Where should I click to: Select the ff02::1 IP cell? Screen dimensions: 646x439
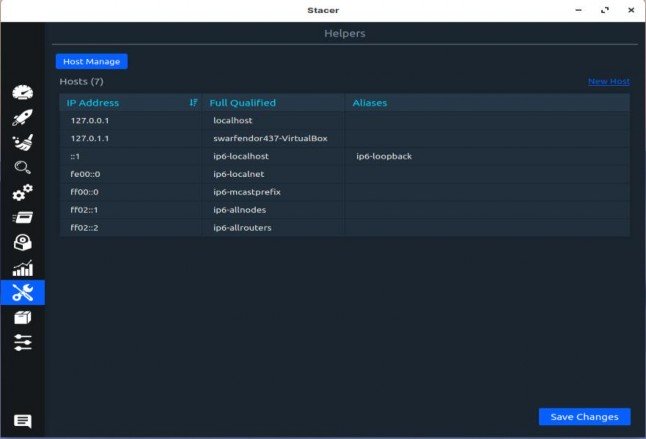(x=131, y=210)
